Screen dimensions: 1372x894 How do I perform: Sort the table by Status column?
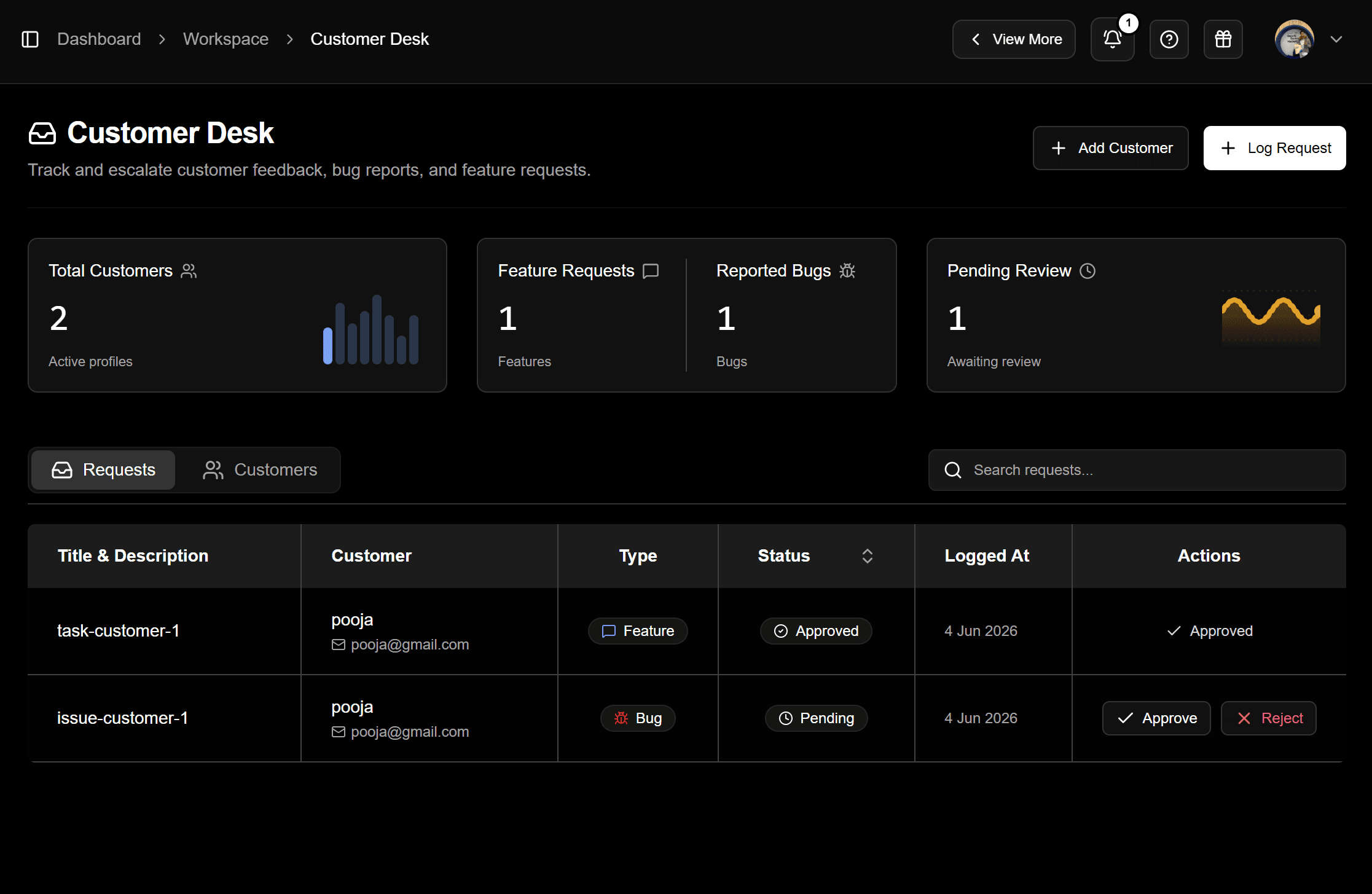pos(867,556)
